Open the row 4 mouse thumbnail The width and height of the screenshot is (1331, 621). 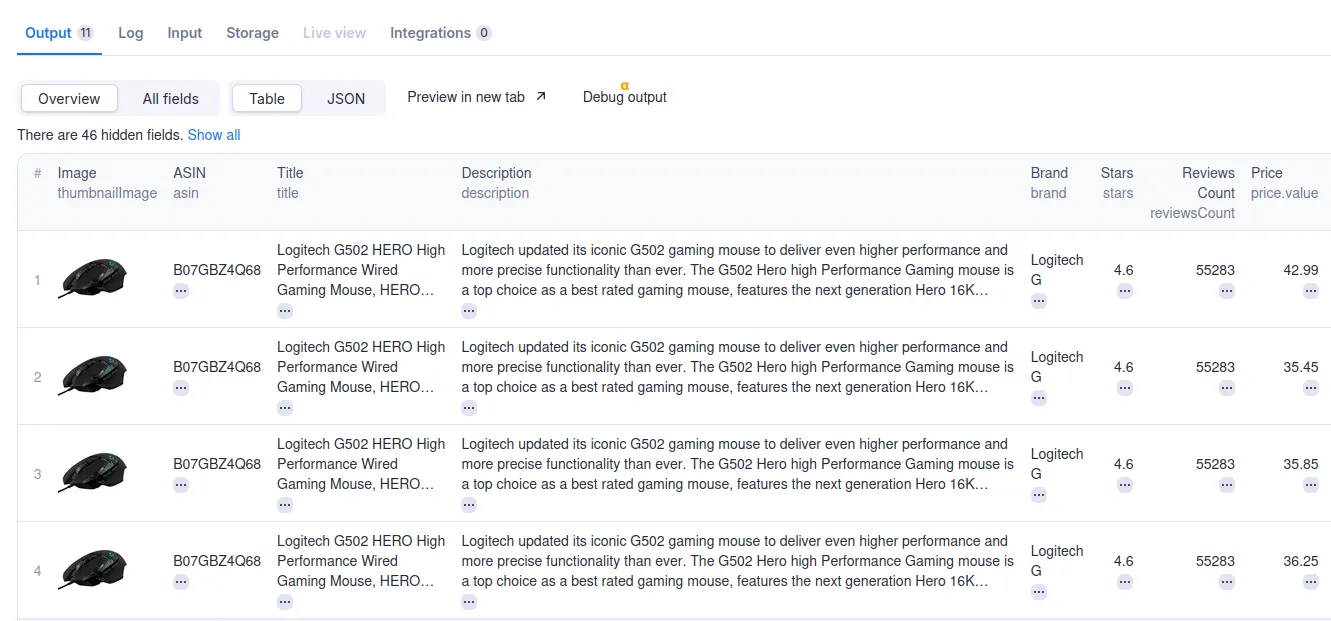tap(94, 569)
